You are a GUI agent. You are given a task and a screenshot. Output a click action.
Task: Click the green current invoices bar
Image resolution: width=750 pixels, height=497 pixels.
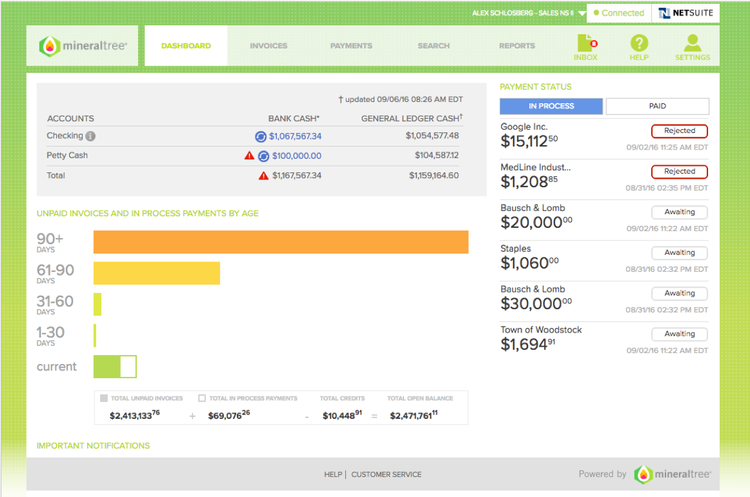[107, 366]
